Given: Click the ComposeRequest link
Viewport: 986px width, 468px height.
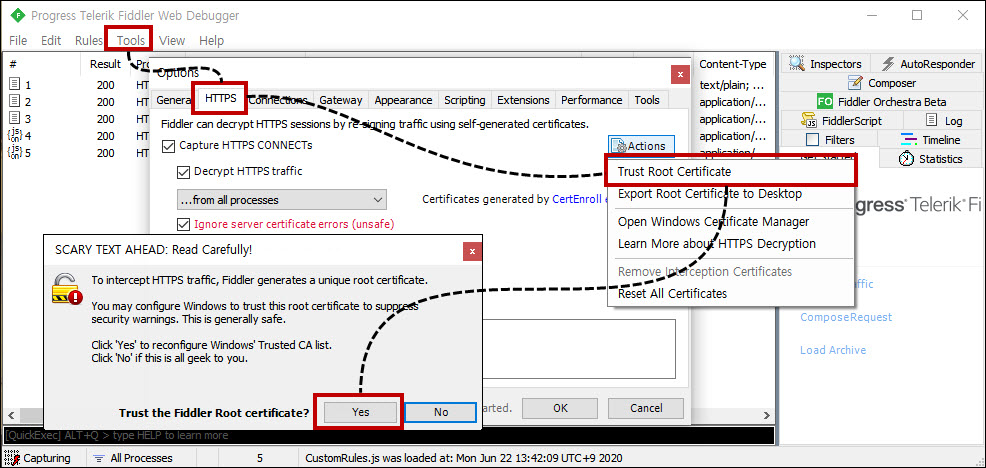Looking at the screenshot, I should [x=846, y=317].
